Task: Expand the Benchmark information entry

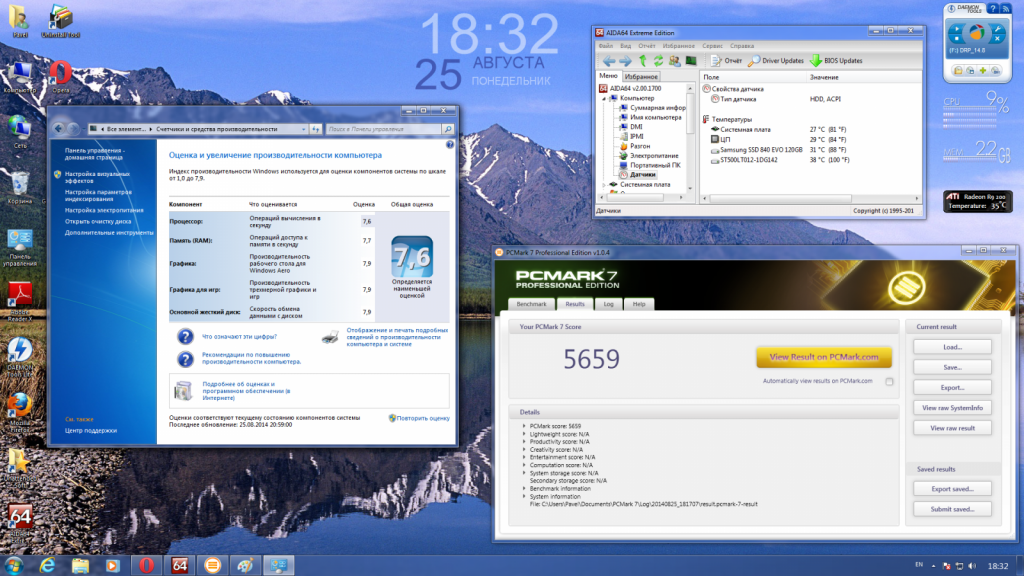Action: (523, 488)
